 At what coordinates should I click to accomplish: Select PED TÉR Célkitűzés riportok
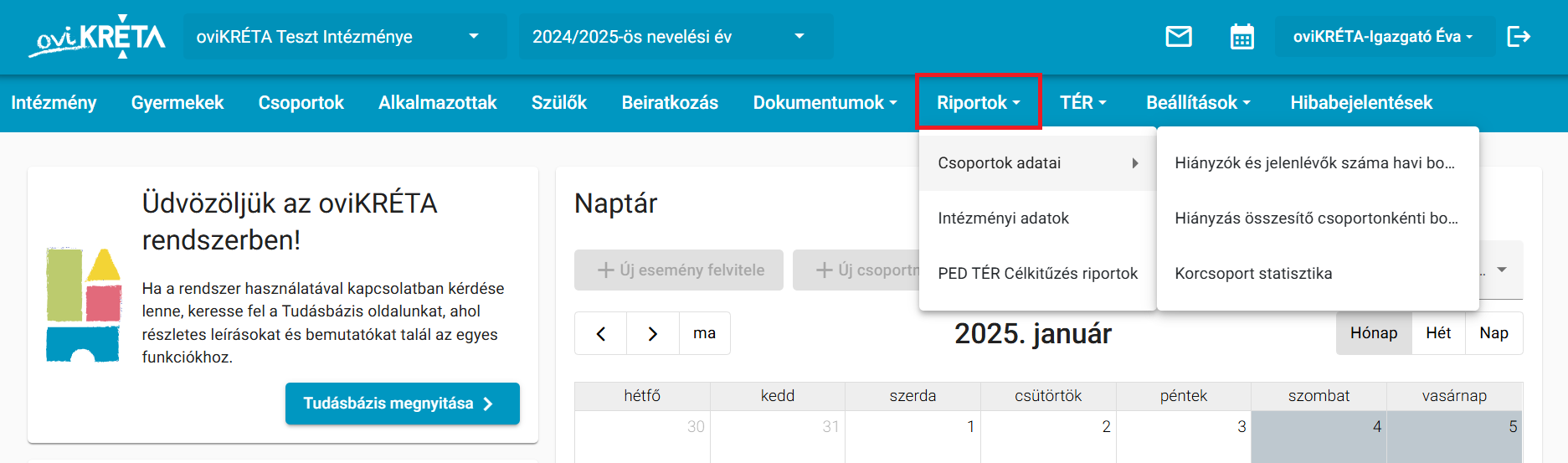click(1037, 274)
